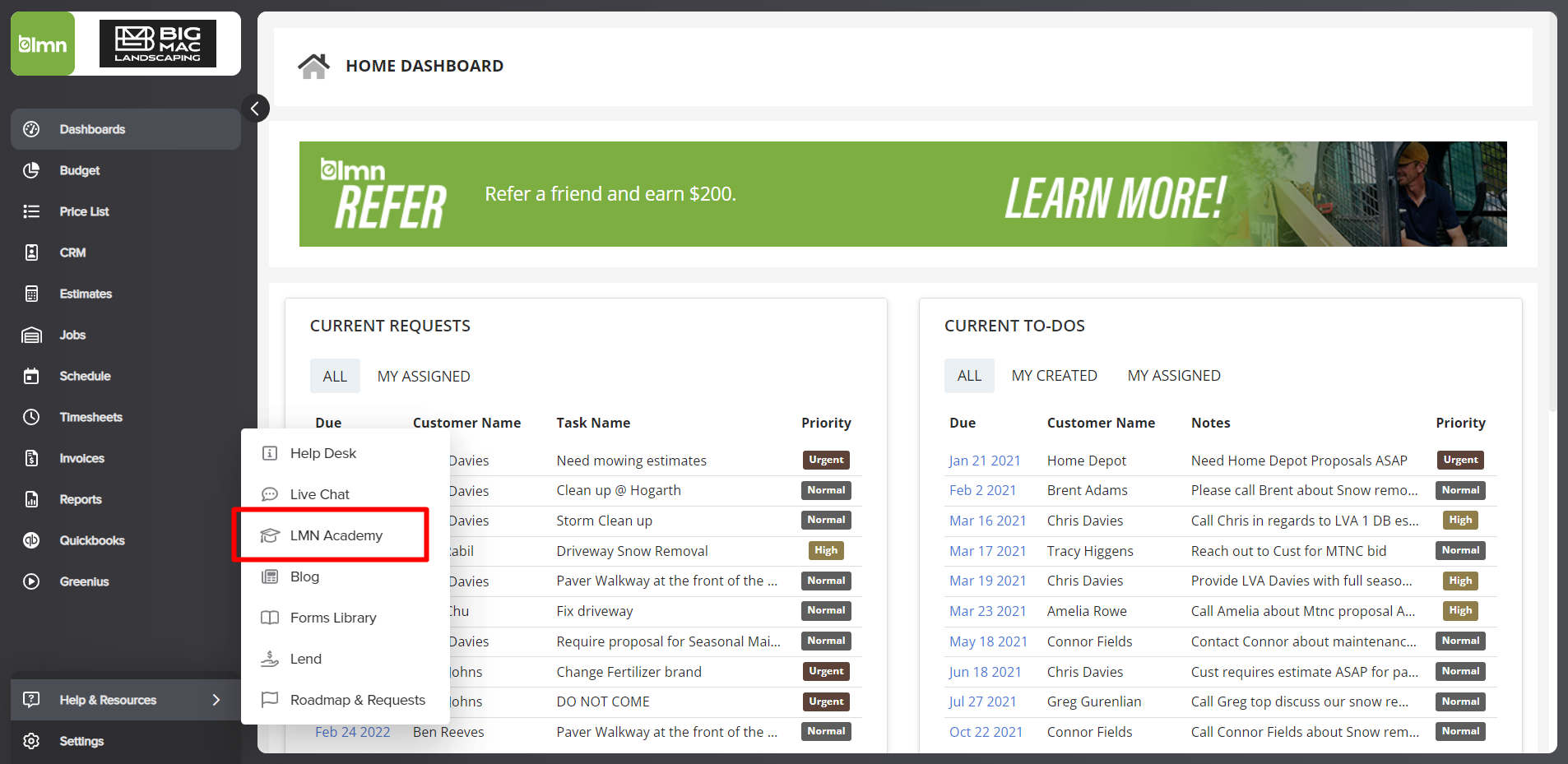Open Budget via its pie chart icon
This screenshot has height=764, width=1568.
point(31,170)
